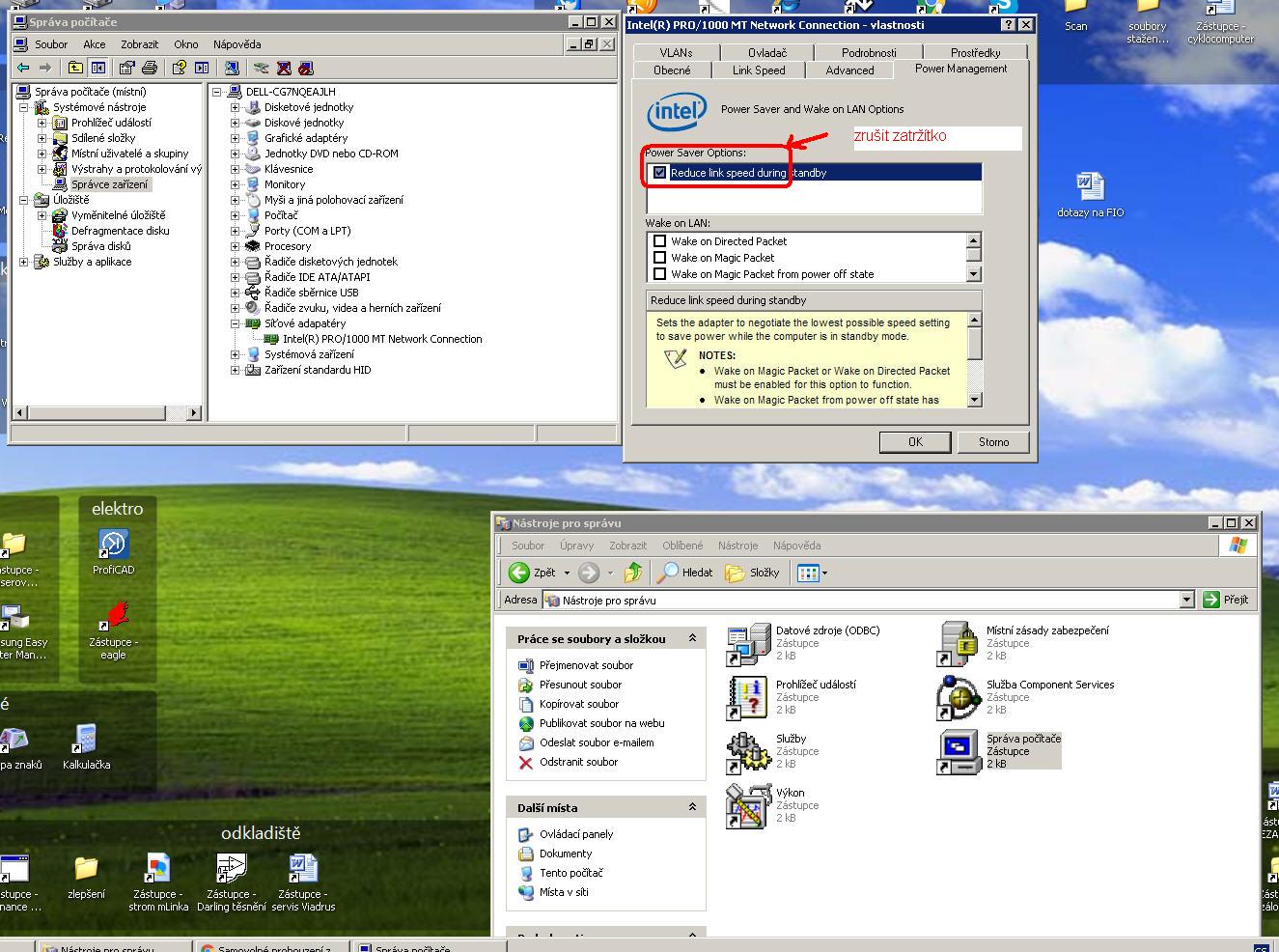Click the Hledat search toolbar button
The width and height of the screenshot is (1279, 952).
tap(684, 573)
